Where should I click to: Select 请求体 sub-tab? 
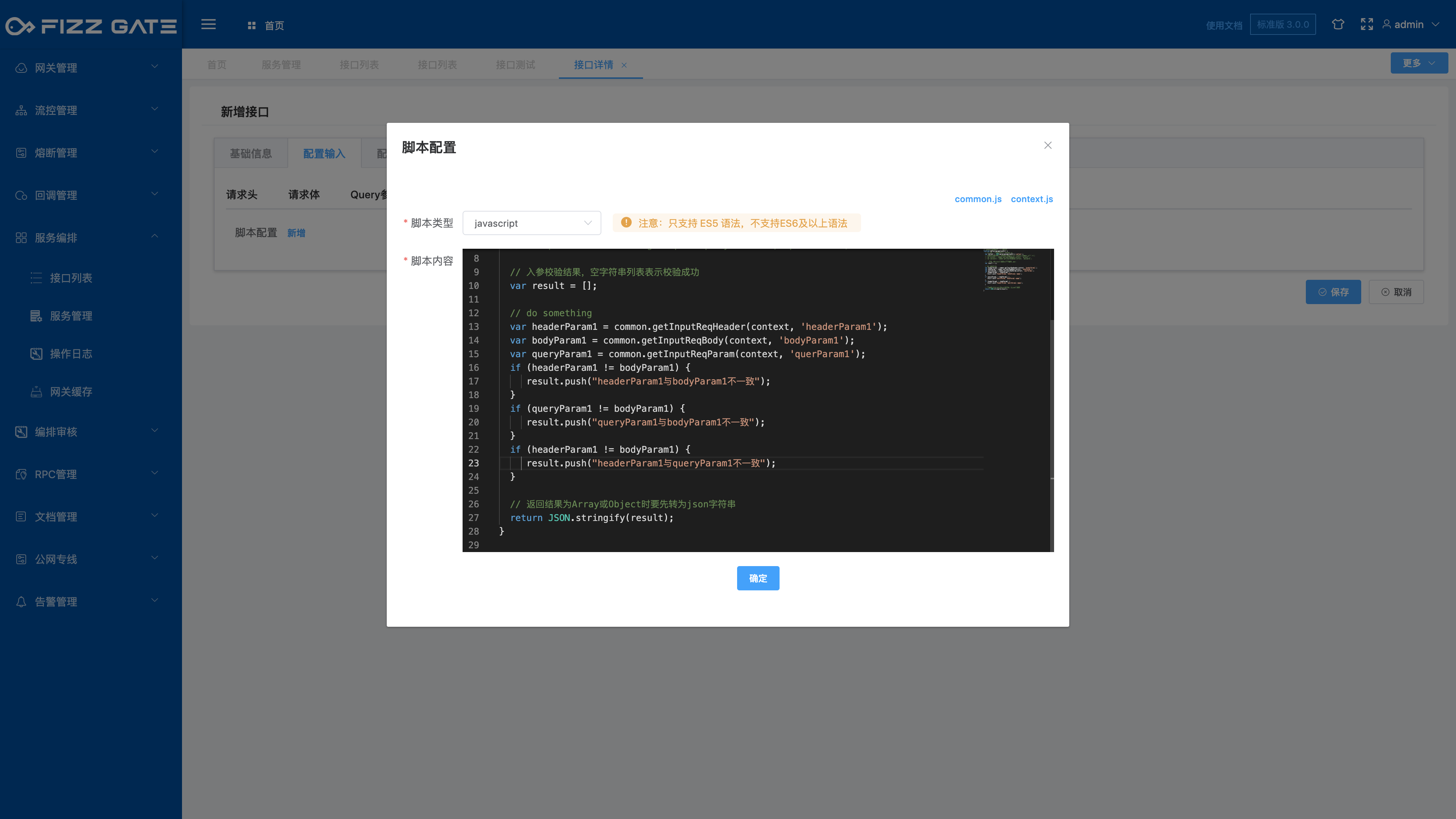pyautogui.click(x=304, y=195)
